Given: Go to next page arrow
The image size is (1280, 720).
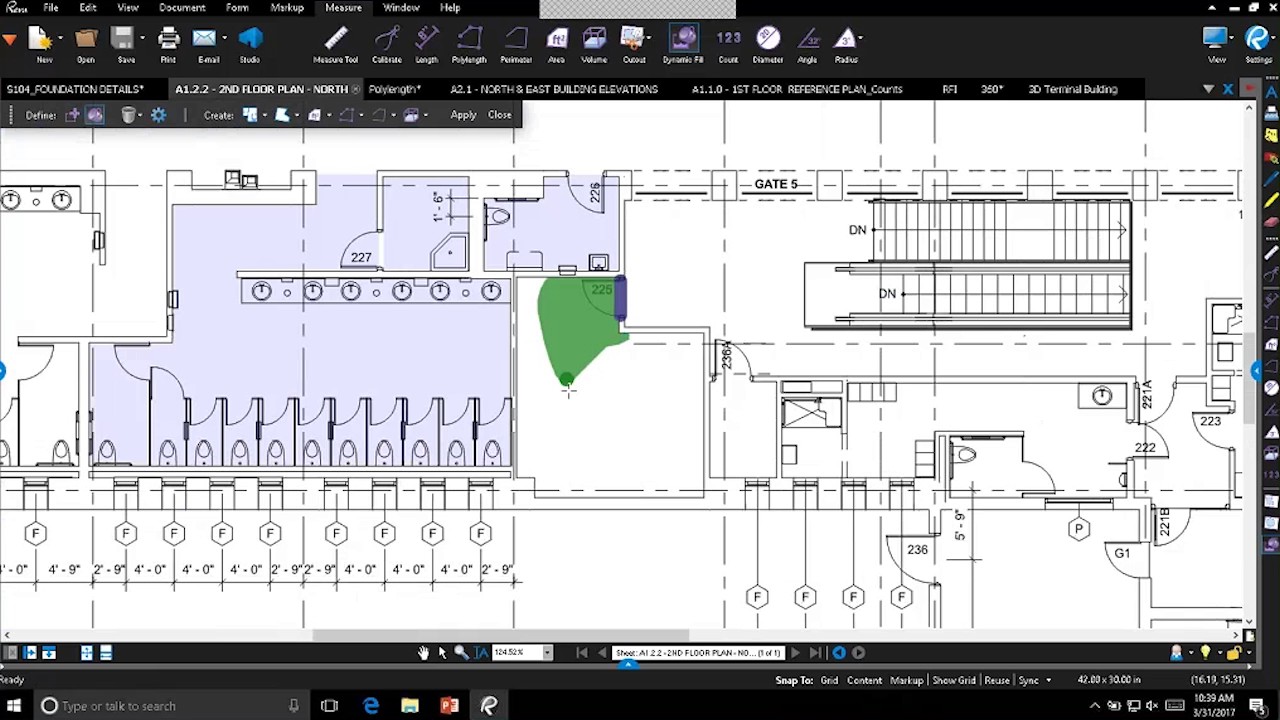Looking at the screenshot, I should (x=795, y=653).
